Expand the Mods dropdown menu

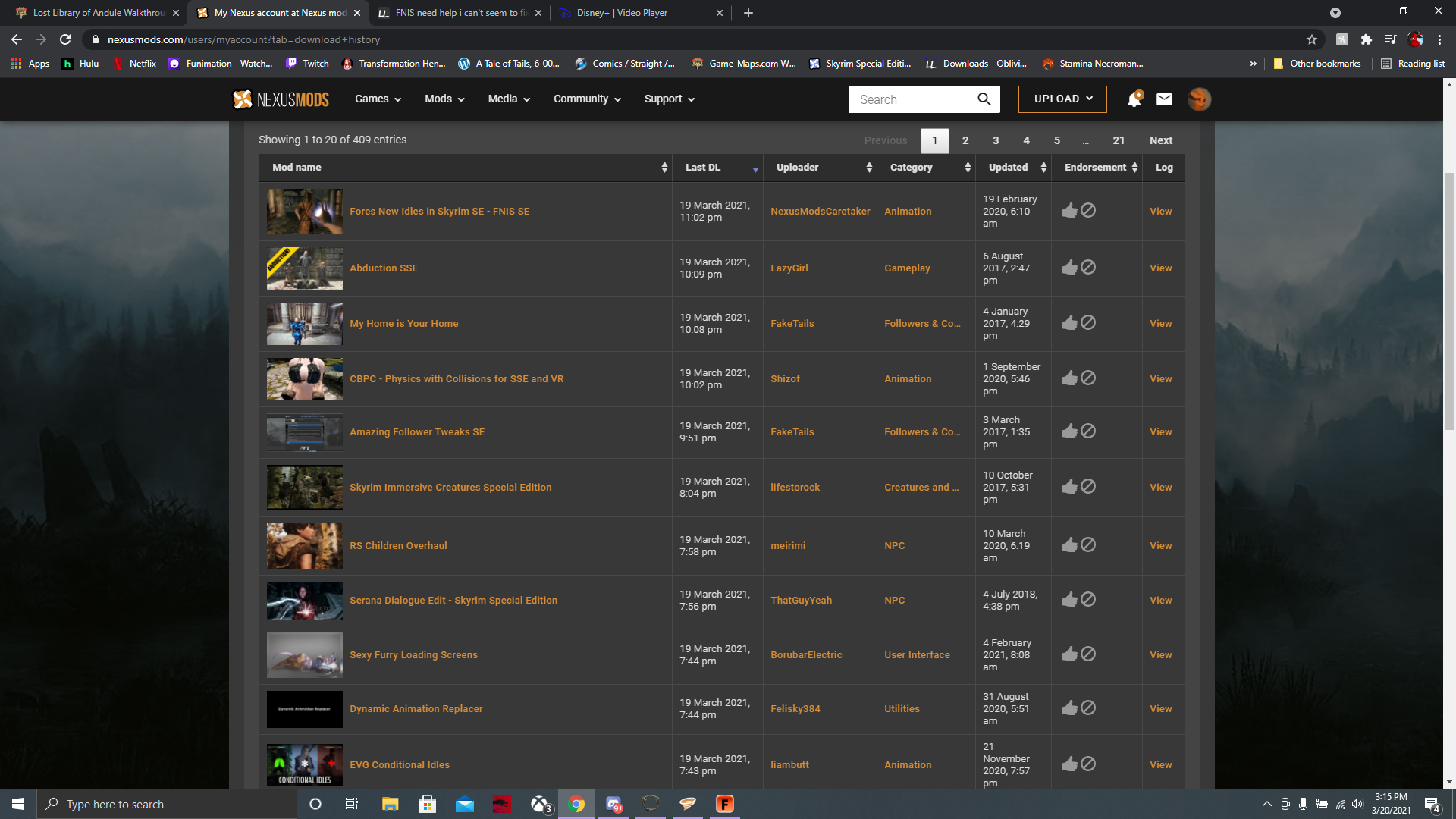[444, 99]
